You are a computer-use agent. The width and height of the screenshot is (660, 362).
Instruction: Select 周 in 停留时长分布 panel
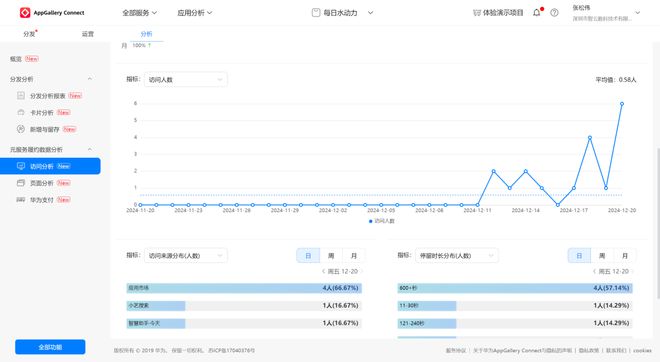pos(602,256)
